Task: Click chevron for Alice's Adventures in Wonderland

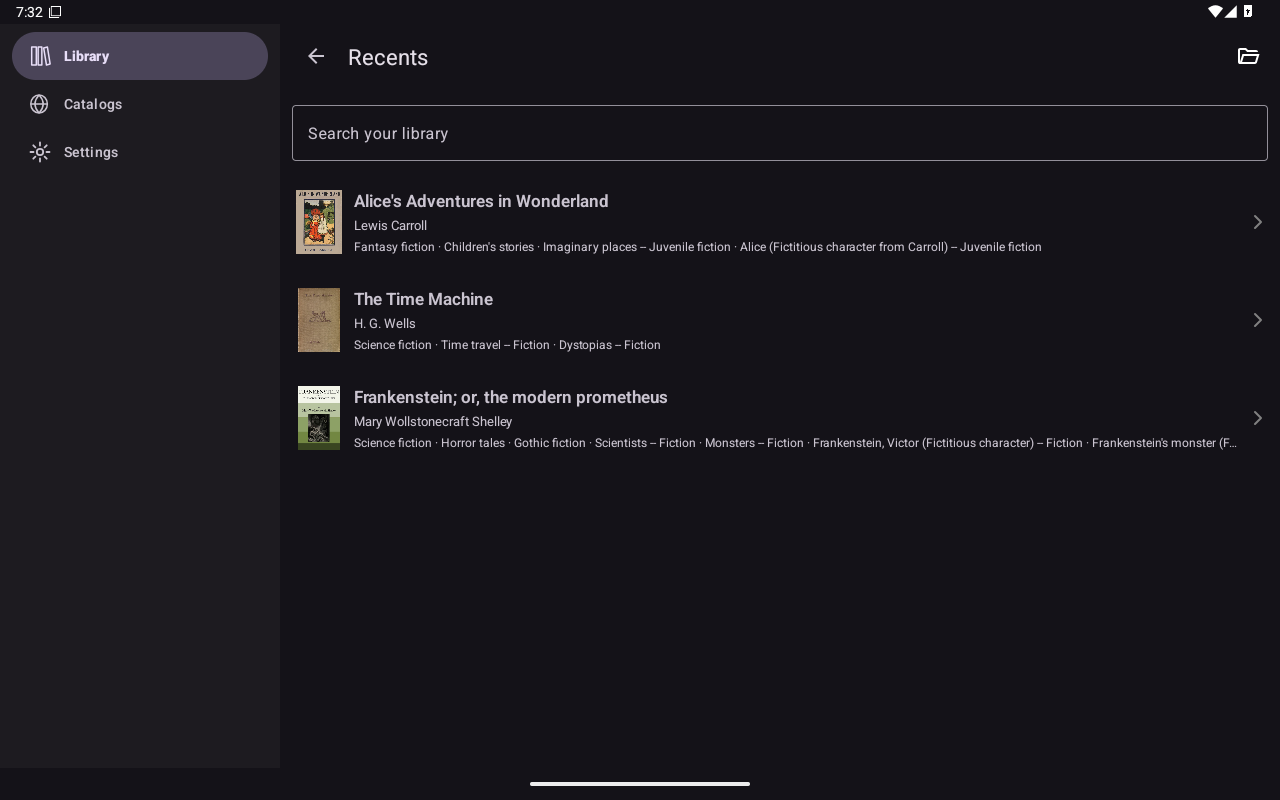Action: (x=1257, y=222)
